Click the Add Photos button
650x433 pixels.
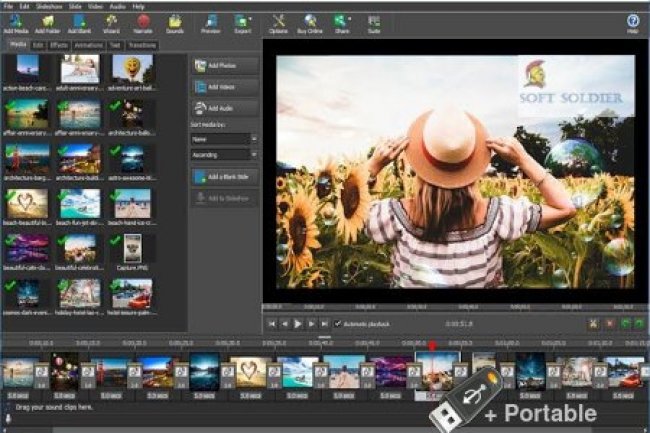point(224,65)
